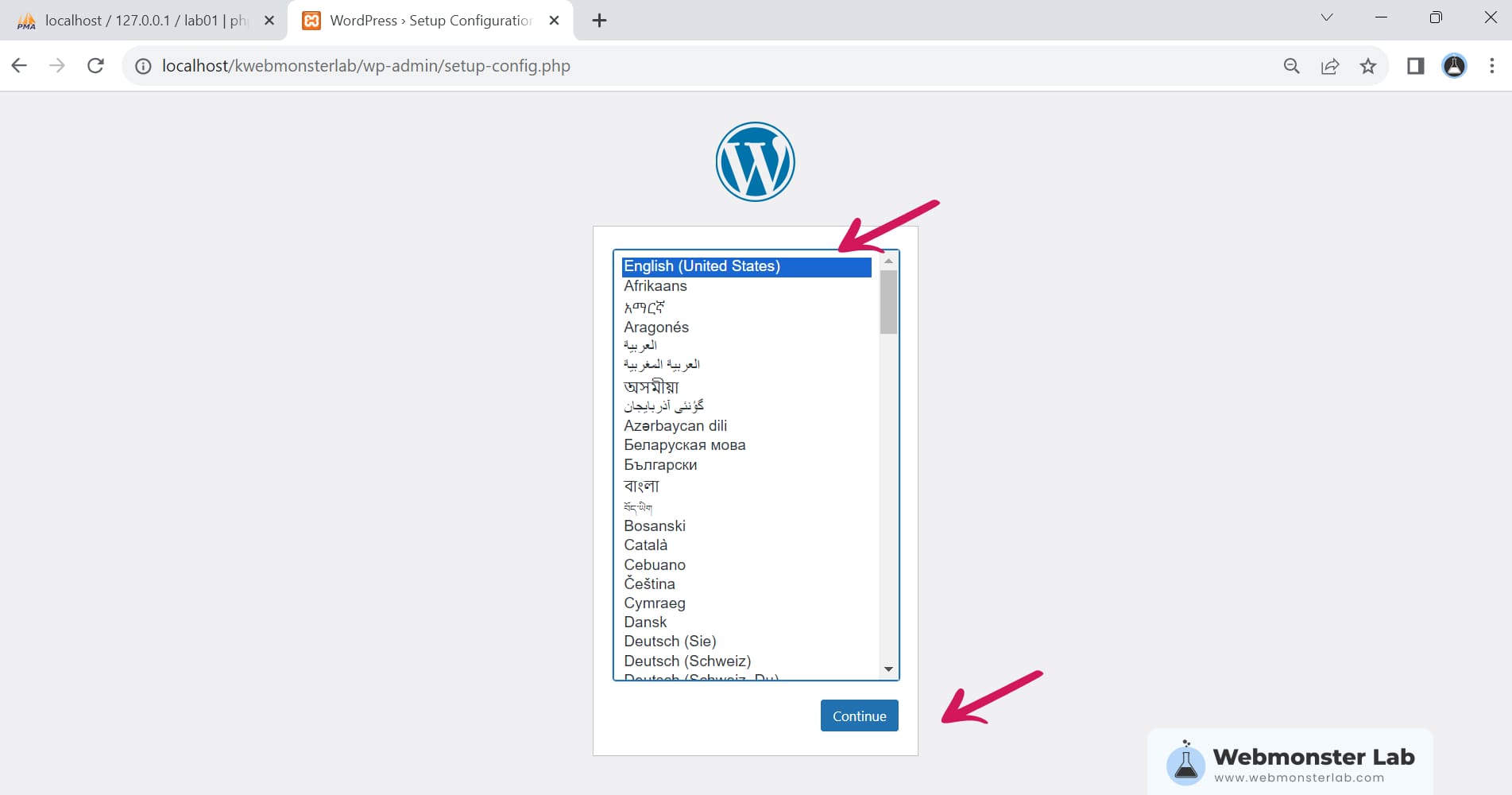
Task: Select Azərbaycan dili language option
Action: (746, 426)
